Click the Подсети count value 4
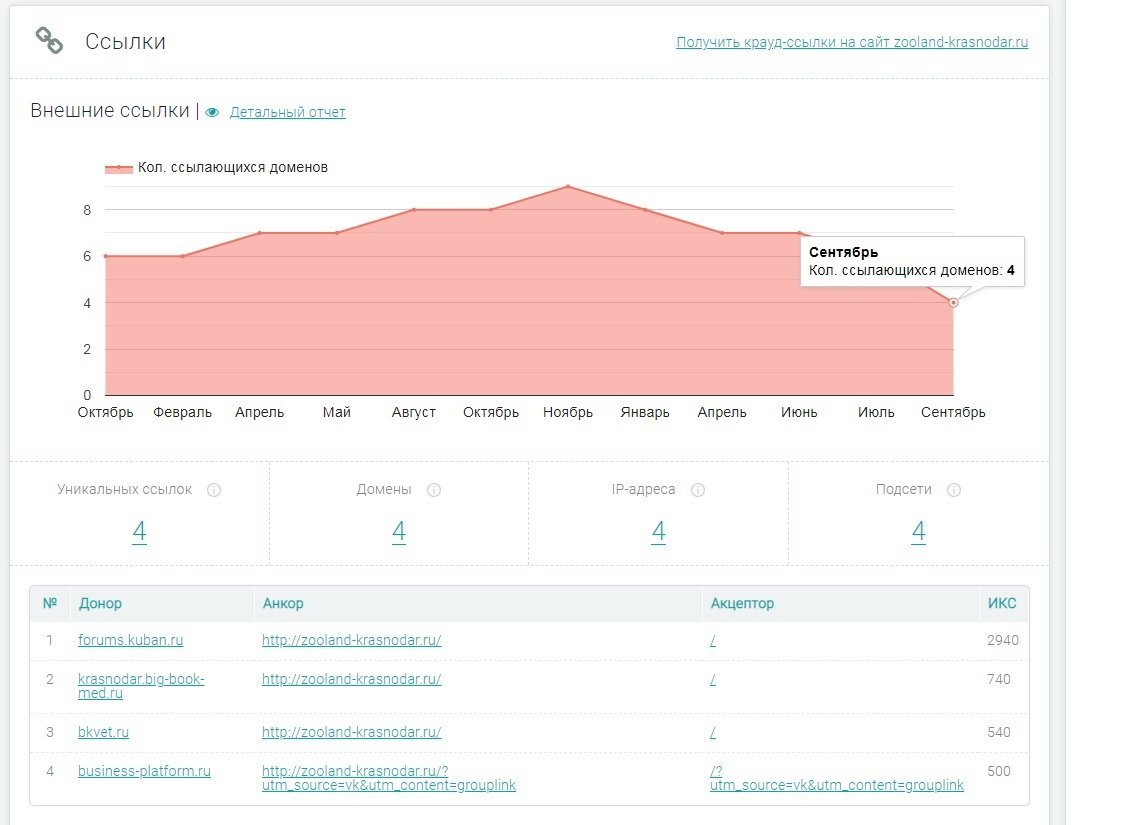 (918, 532)
